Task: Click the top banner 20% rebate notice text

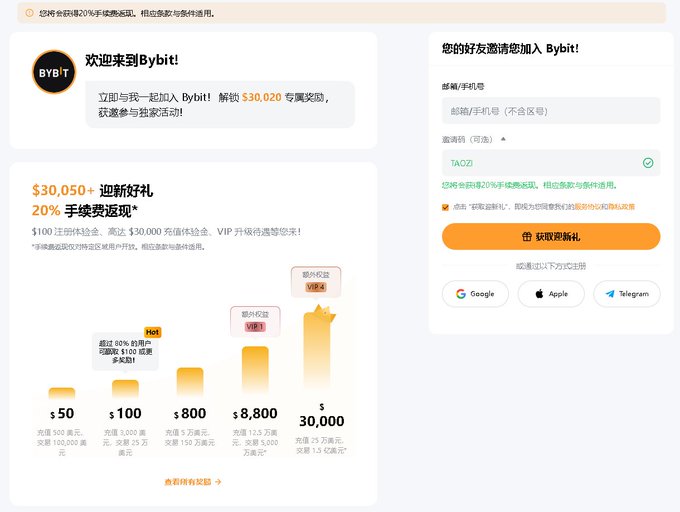Action: (127, 13)
